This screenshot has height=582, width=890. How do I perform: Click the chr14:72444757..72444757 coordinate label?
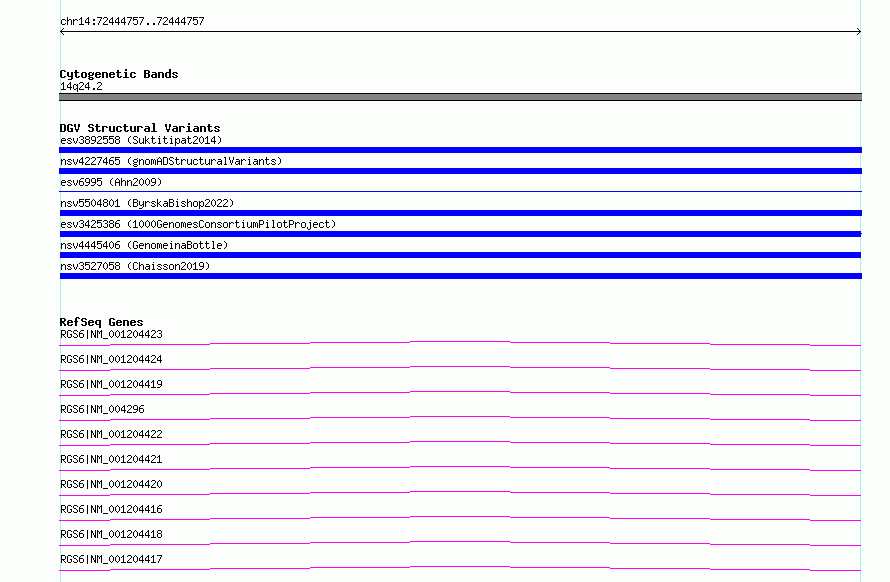coord(132,21)
